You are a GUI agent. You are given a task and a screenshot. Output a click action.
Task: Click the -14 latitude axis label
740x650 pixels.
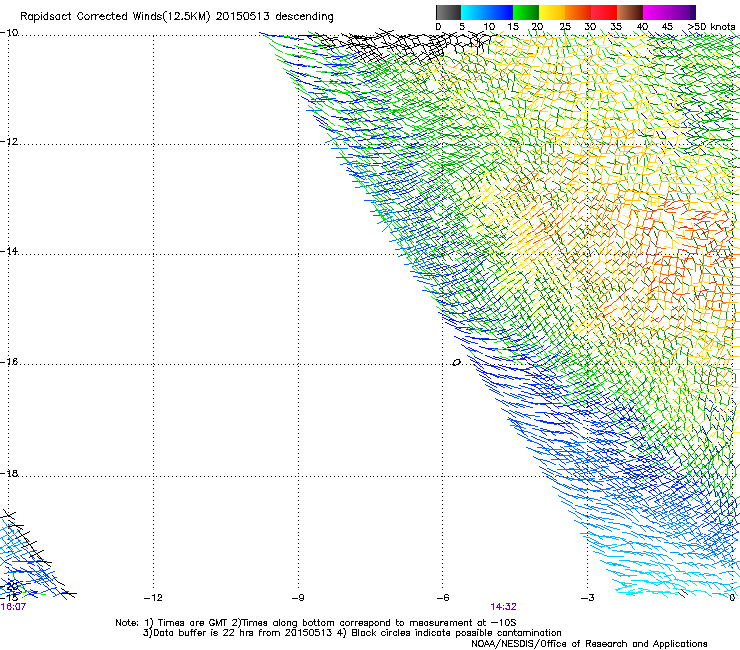click(x=9, y=251)
